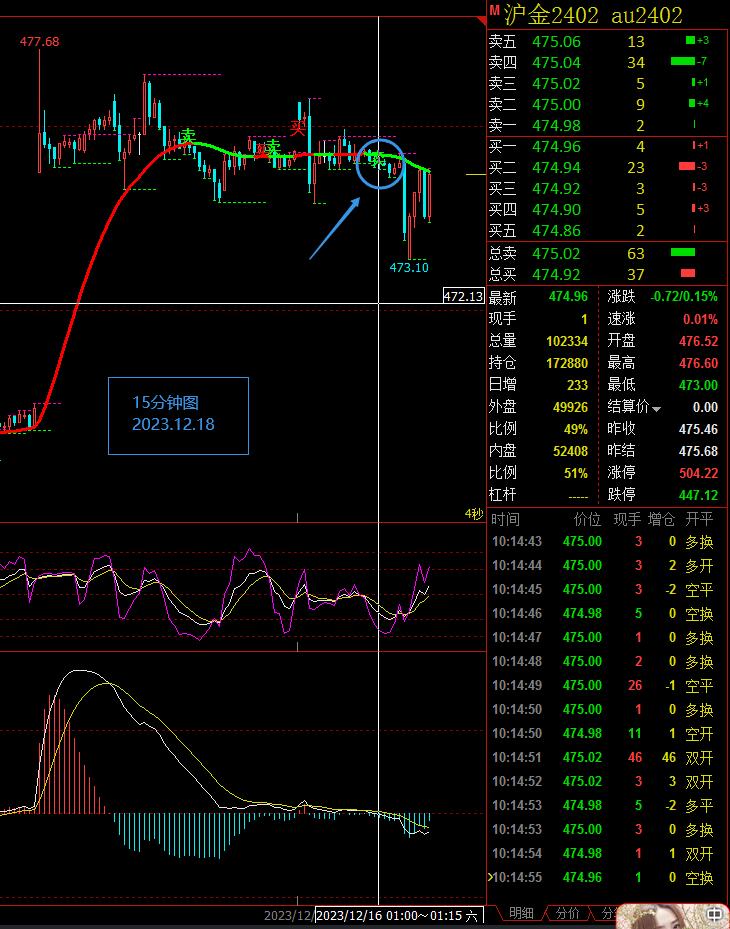Click the crosshair date label 2023/12/16 01:00~01:15
The image size is (730, 929).
(399, 915)
